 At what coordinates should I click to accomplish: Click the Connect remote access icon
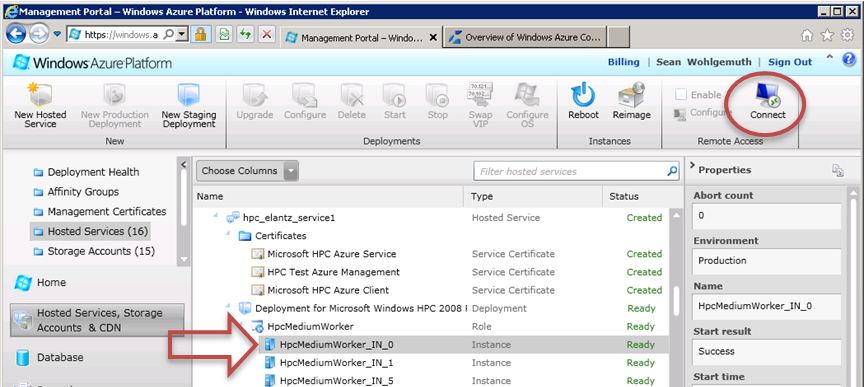pyautogui.click(x=767, y=96)
